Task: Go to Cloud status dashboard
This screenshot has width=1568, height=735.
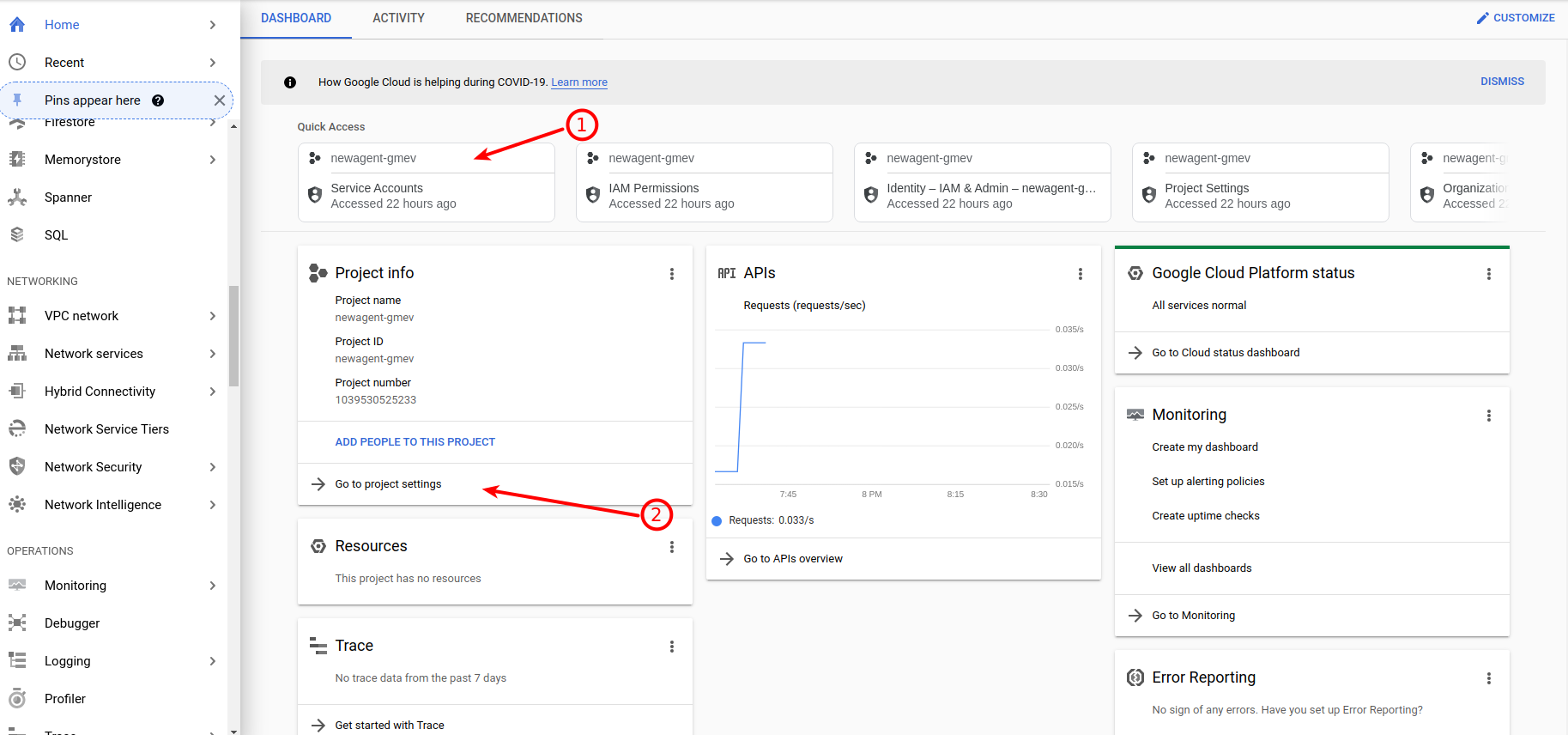Action: click(1226, 353)
